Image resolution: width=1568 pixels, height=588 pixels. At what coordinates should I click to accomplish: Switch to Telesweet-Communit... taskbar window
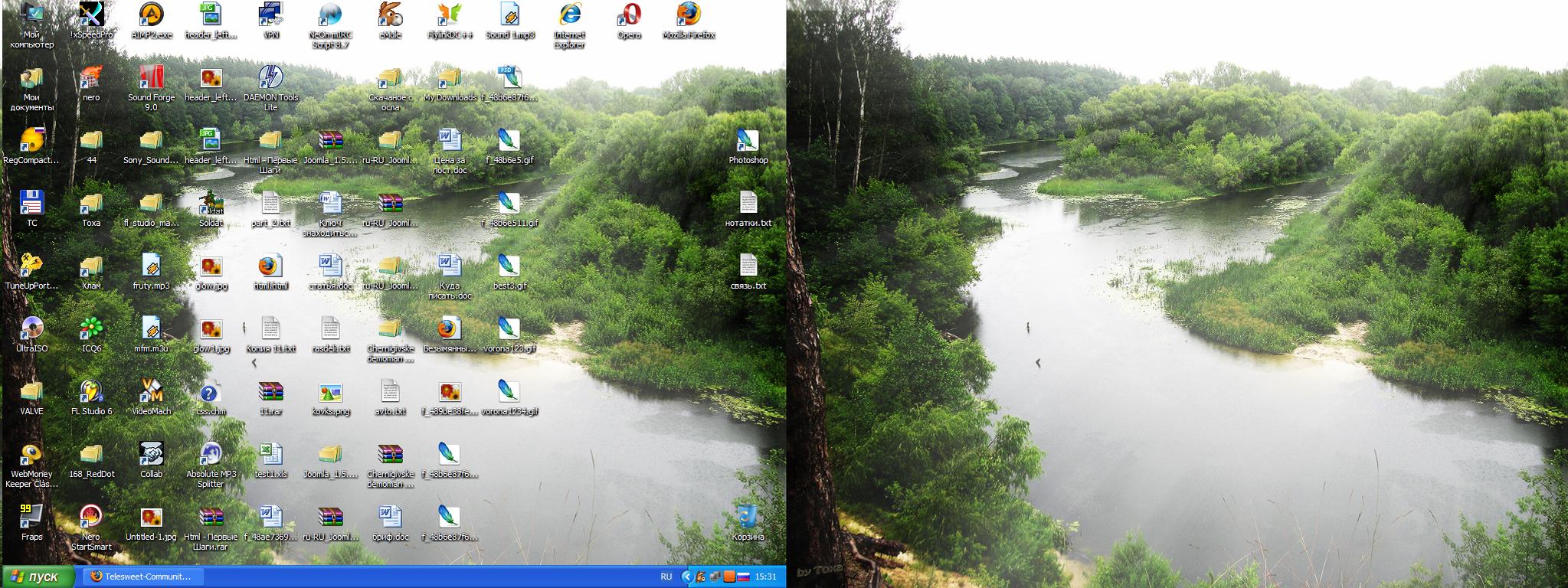[x=142, y=577]
